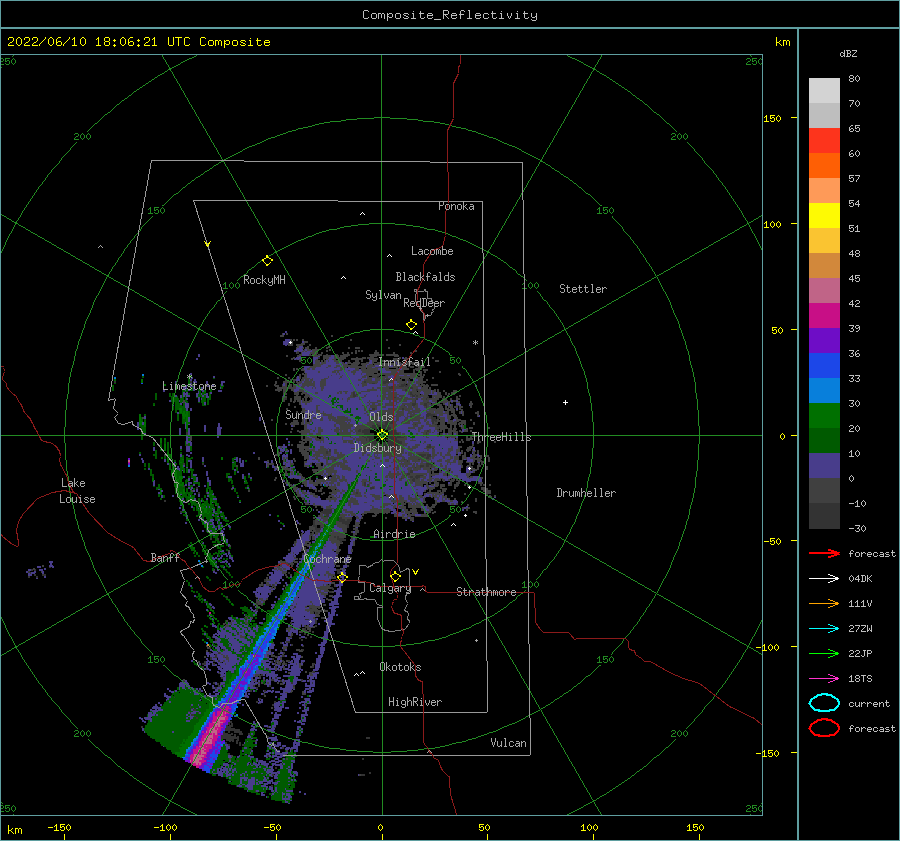This screenshot has height=841, width=900.
Task: Click the 04DK legend text
Action: 860,579
